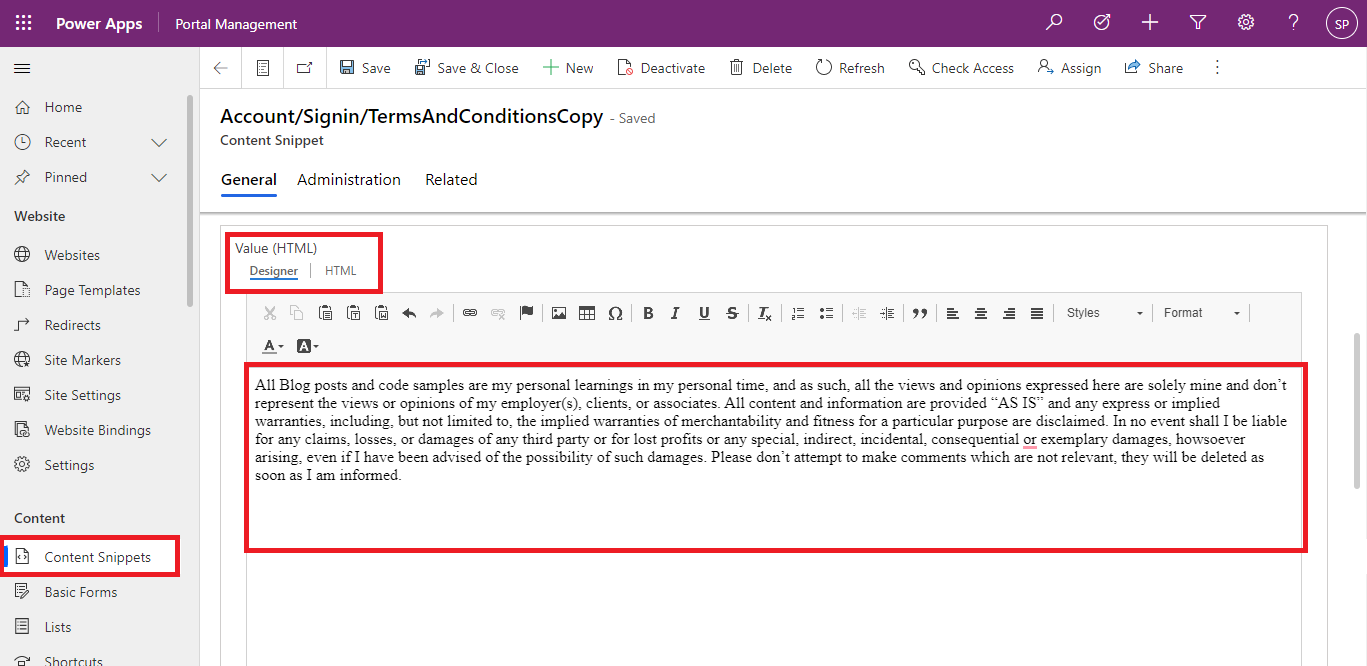Image resolution: width=1367 pixels, height=666 pixels.
Task: Click the Save & Close button
Action: 466,68
